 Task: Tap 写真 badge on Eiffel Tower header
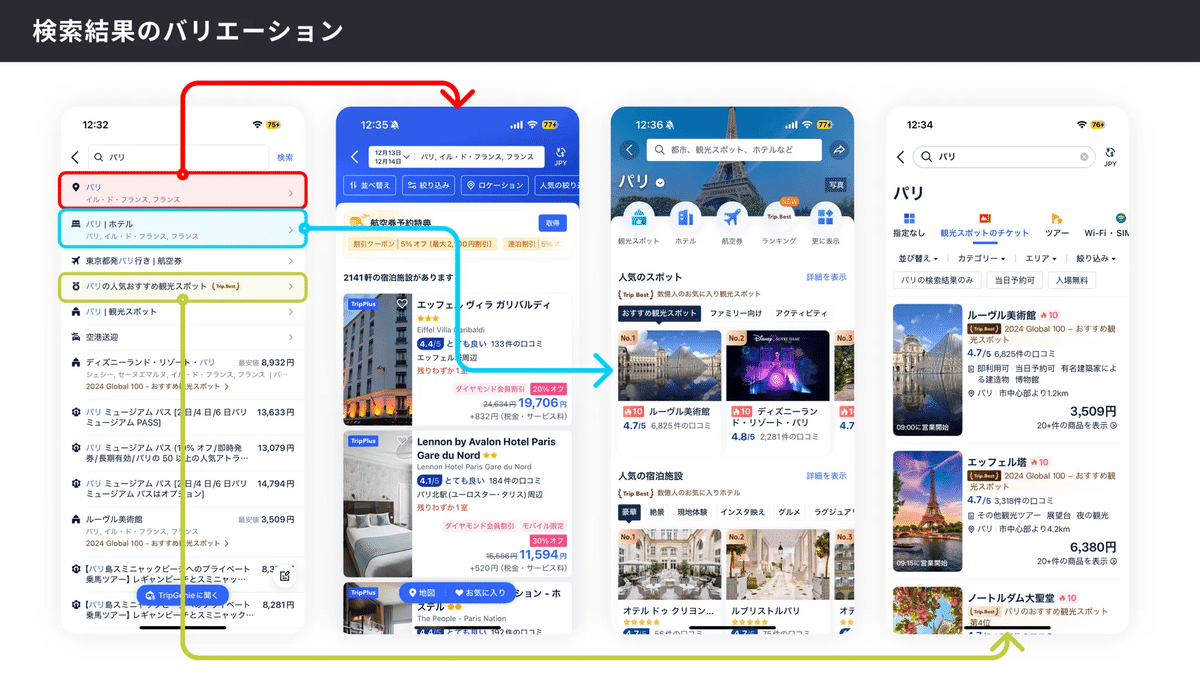pos(836,185)
